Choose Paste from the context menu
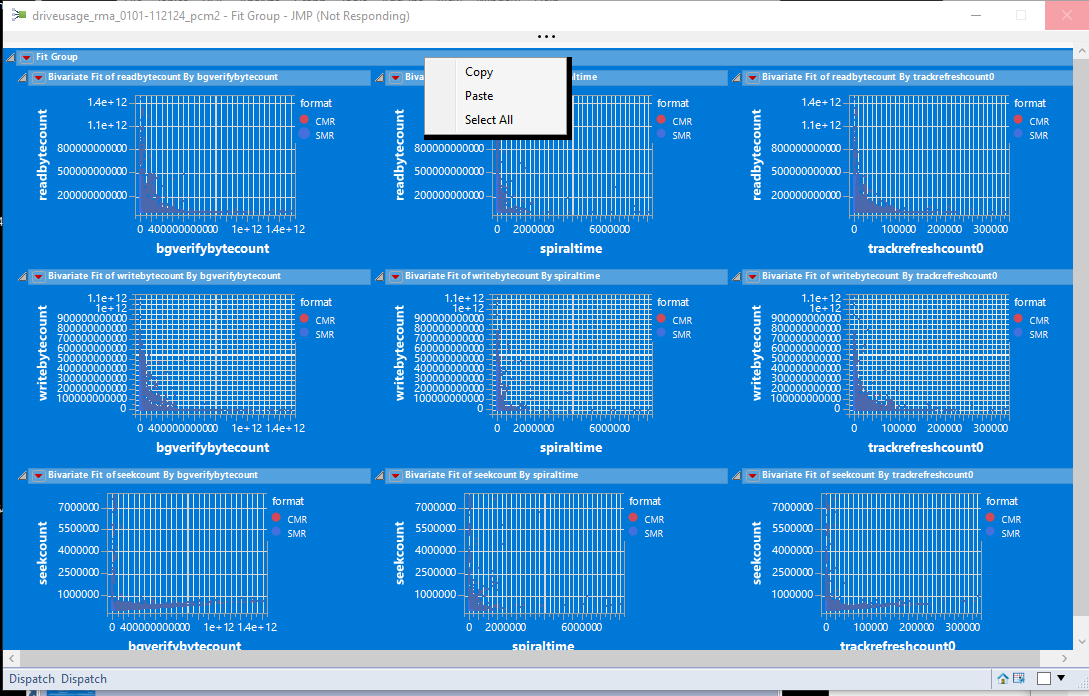1089x696 pixels. [479, 95]
